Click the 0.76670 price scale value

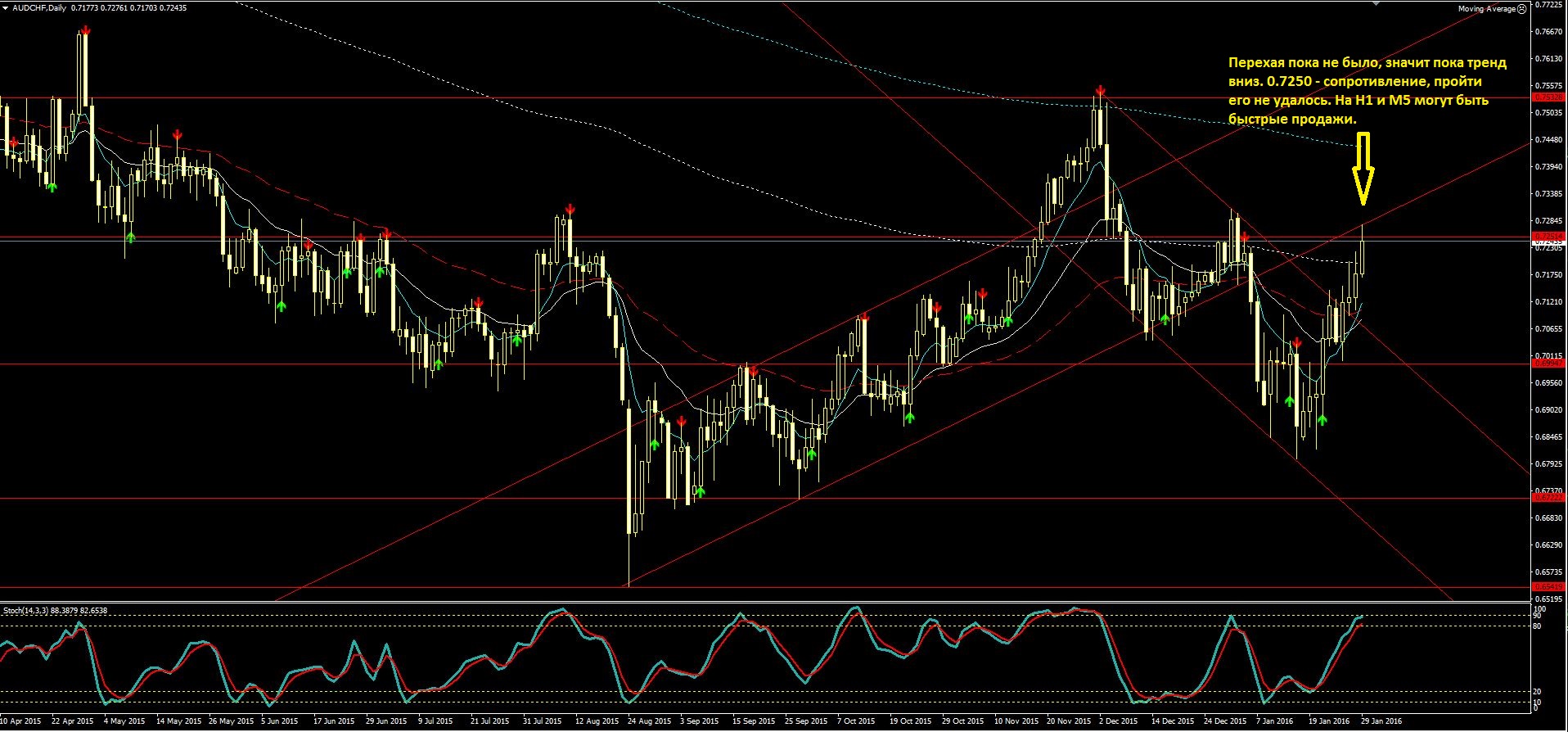click(1548, 32)
